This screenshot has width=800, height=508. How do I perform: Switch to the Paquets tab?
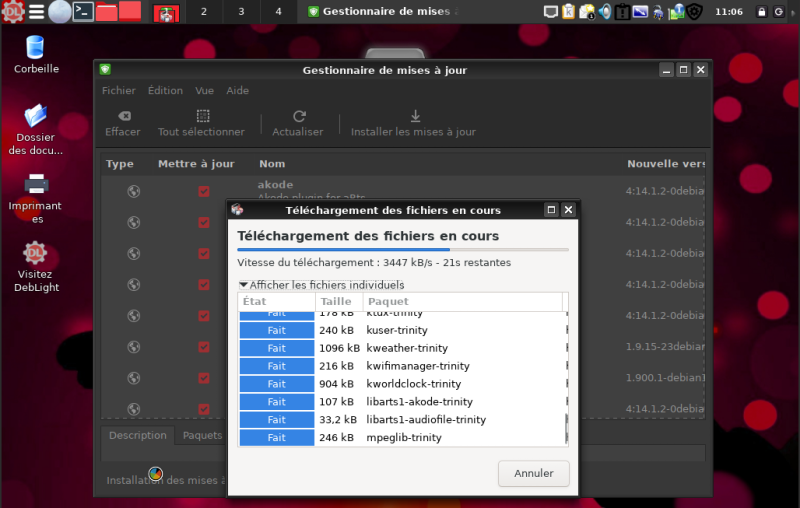(x=202, y=435)
